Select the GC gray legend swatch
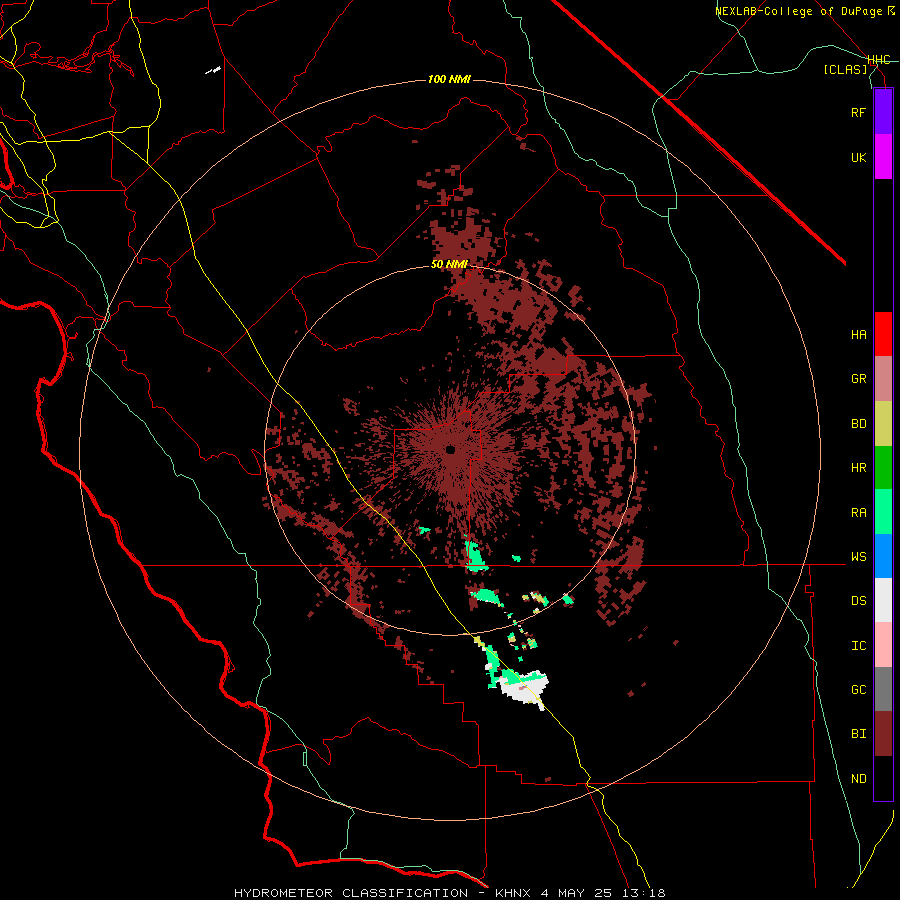This screenshot has height=900, width=900. click(883, 689)
